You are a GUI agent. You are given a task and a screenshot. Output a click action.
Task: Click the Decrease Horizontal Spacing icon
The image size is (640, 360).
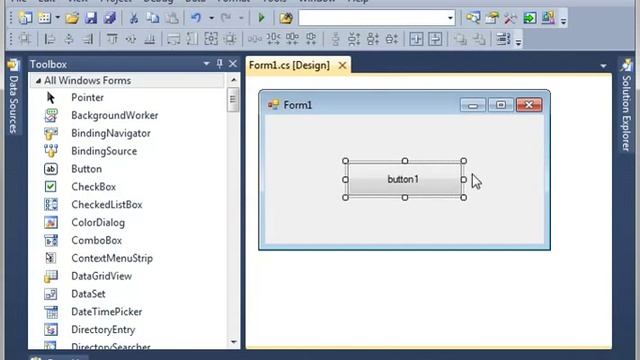[x=292, y=39]
